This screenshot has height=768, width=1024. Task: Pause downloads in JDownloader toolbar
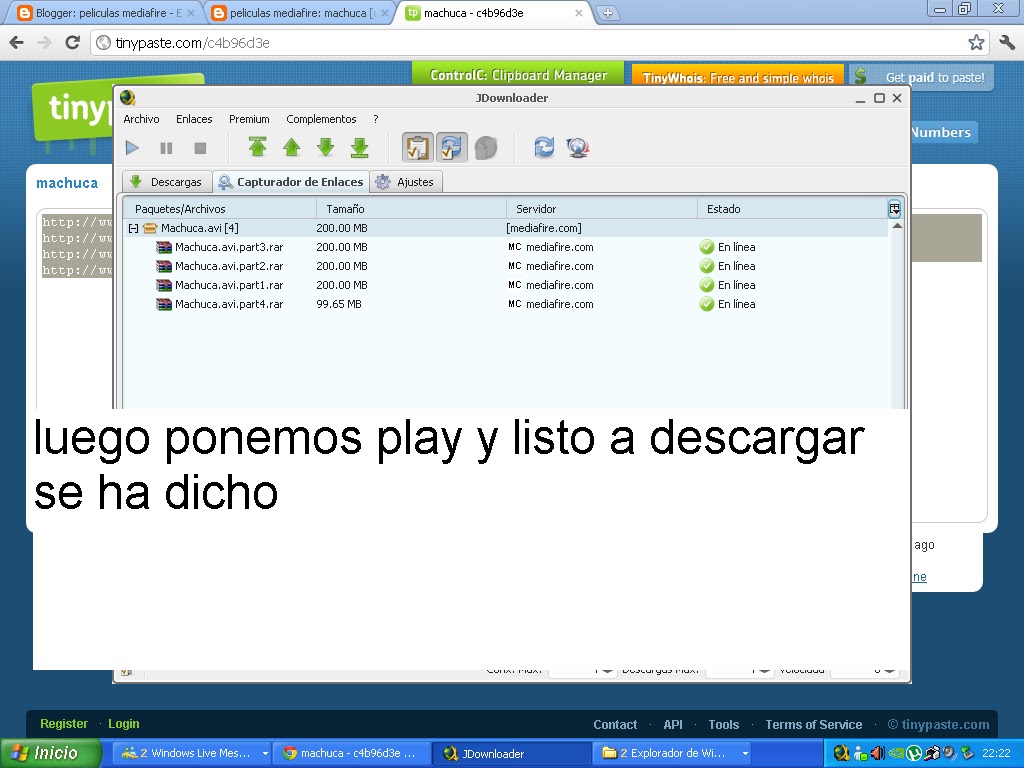167,148
